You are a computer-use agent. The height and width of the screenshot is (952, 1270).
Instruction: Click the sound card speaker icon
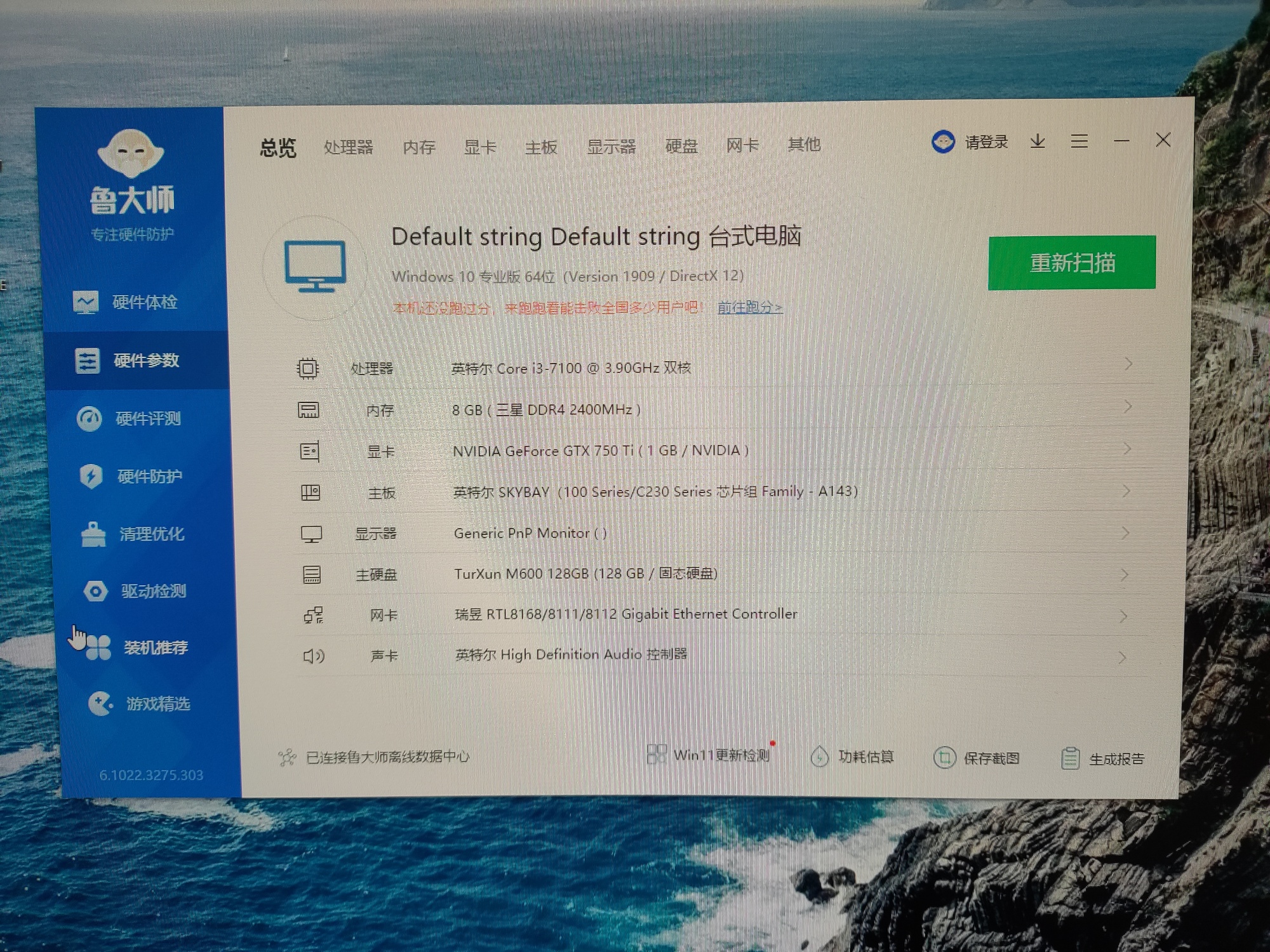(314, 656)
